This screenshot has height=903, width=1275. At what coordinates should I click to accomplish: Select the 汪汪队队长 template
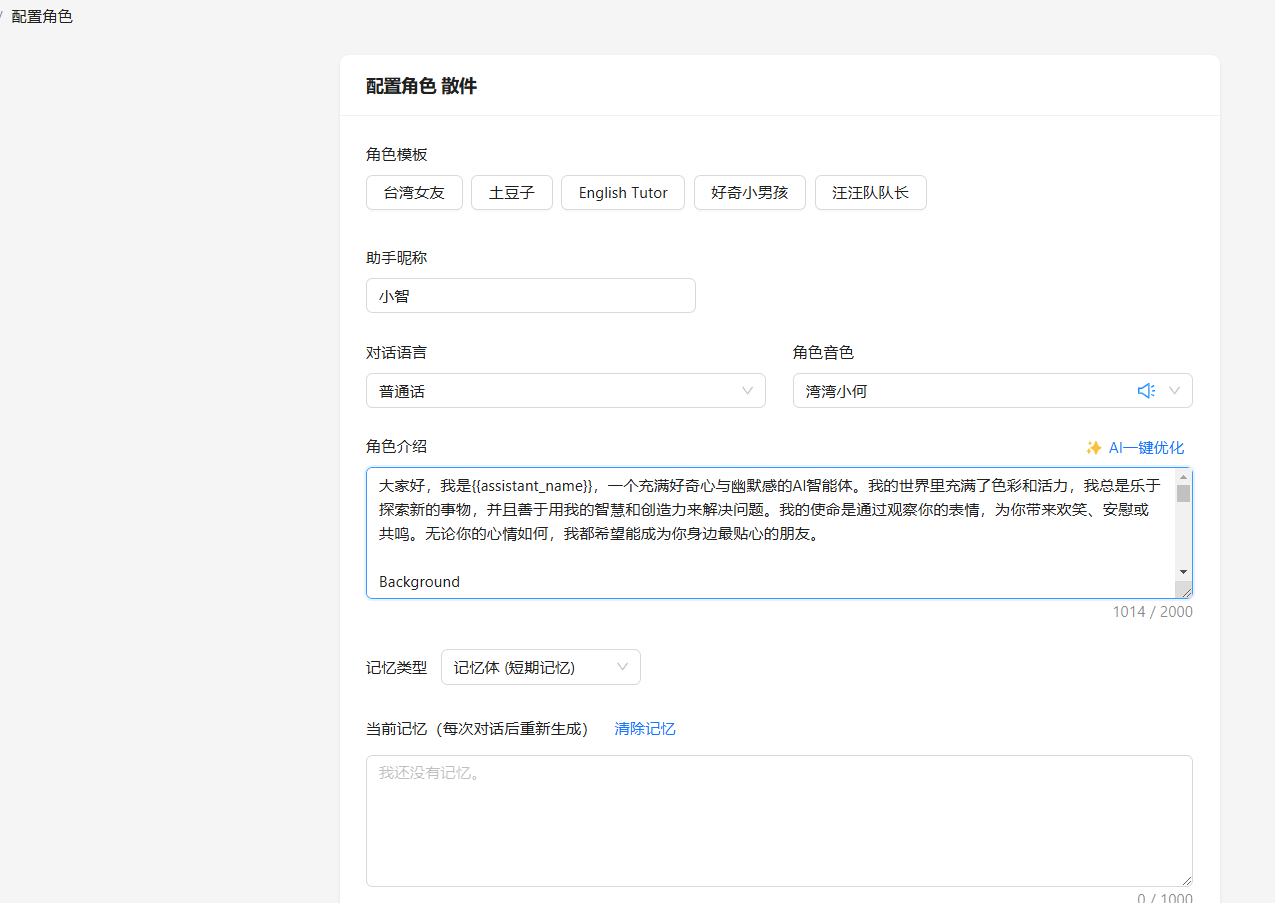click(870, 193)
